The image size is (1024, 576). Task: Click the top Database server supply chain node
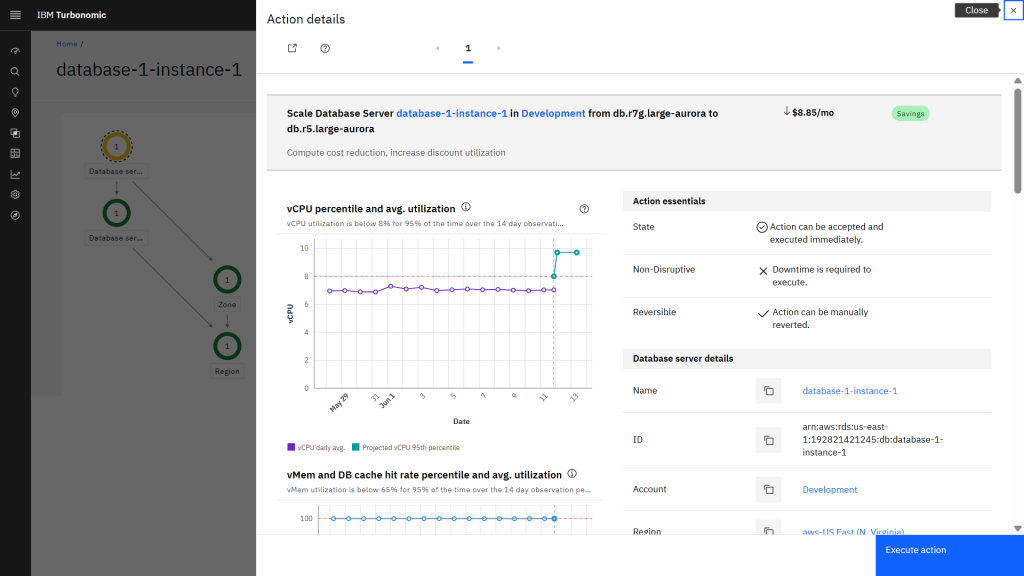(x=116, y=146)
